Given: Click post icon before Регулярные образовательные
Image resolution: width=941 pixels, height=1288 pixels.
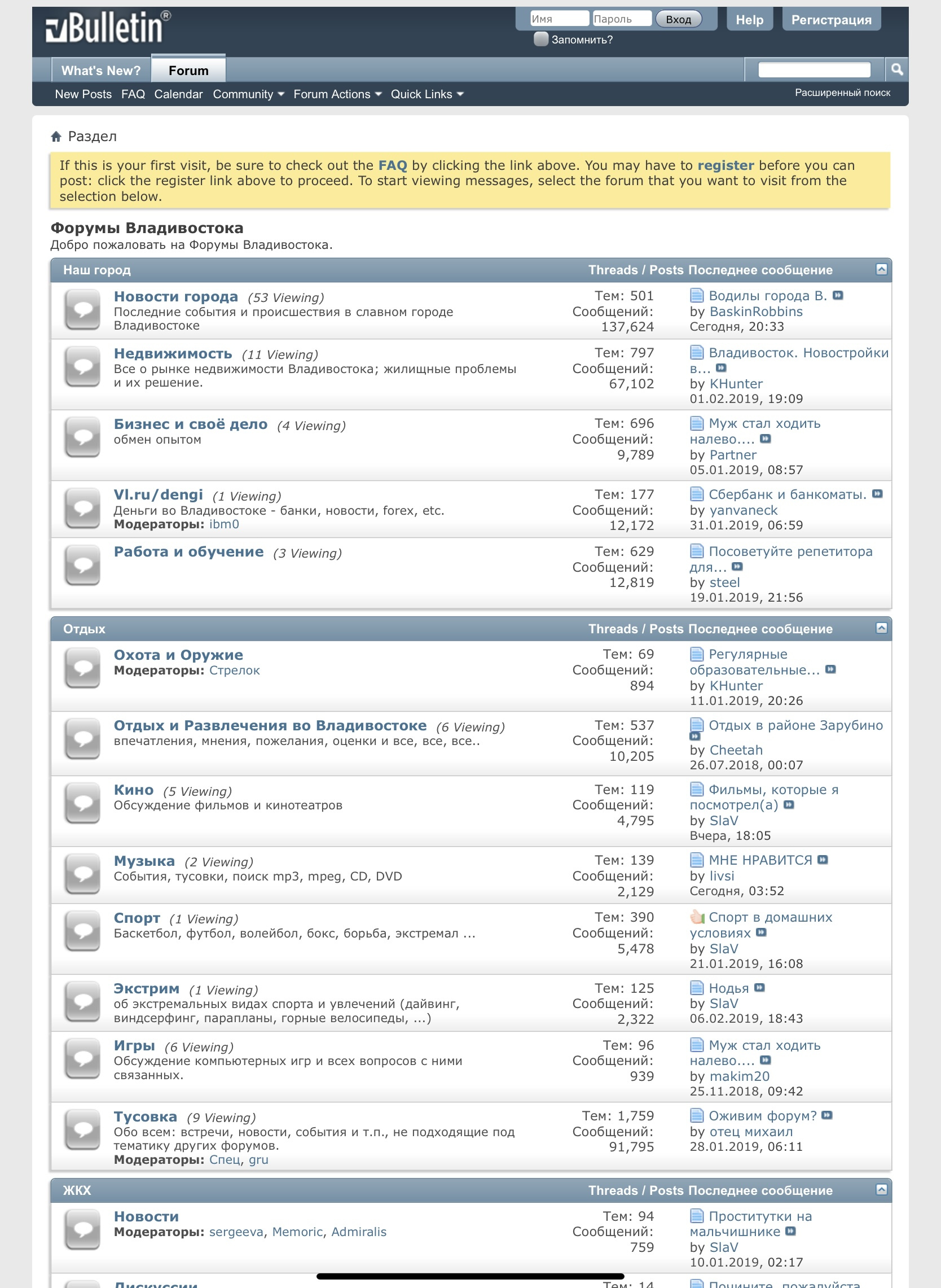Looking at the screenshot, I should point(697,654).
